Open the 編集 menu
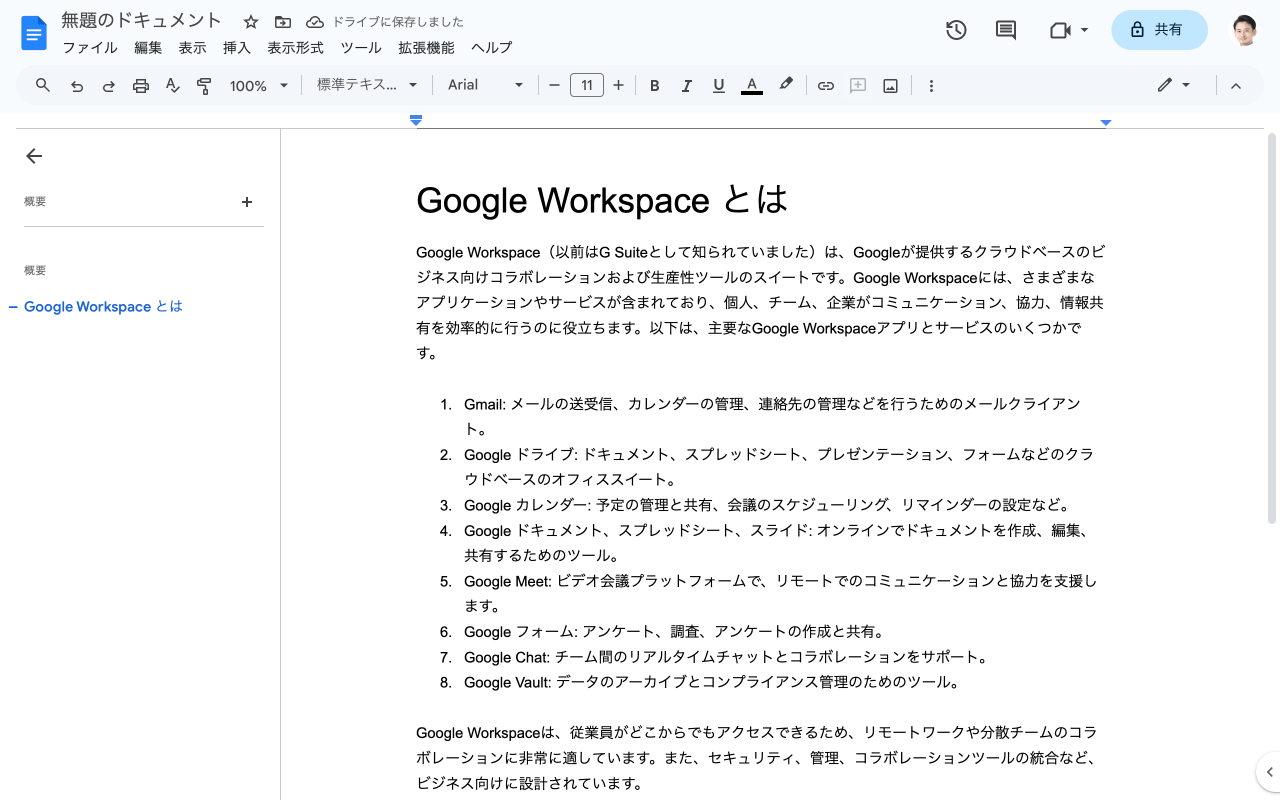The image size is (1280, 800). (x=148, y=47)
